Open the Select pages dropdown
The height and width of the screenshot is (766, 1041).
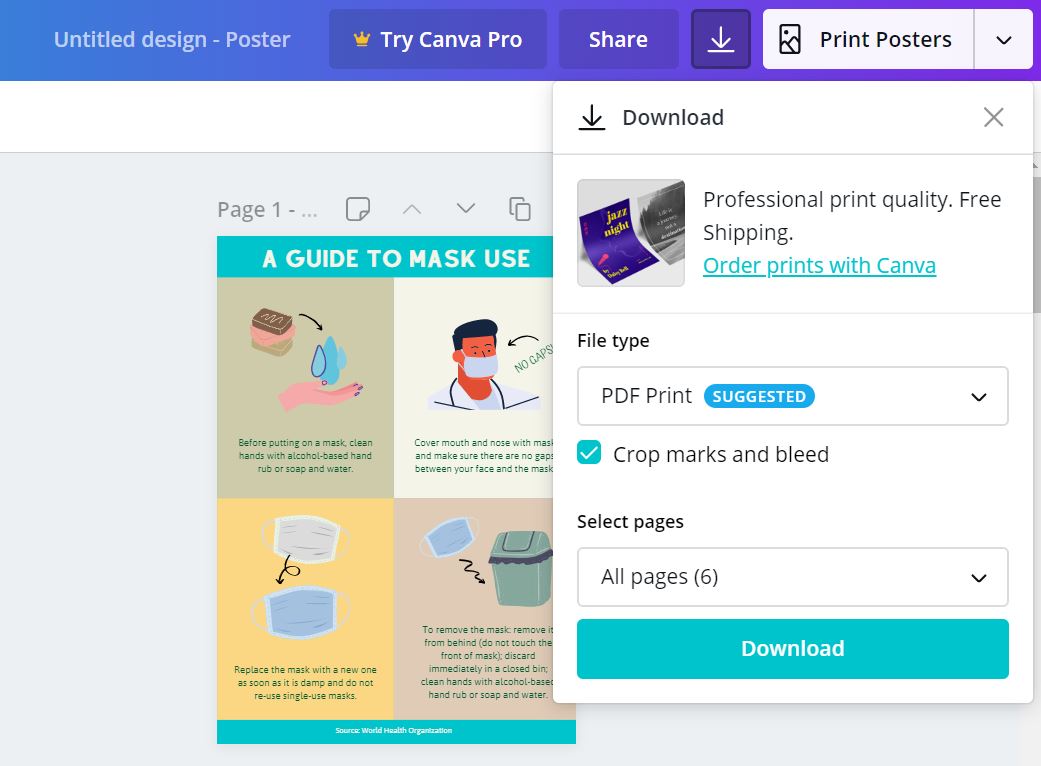tap(792, 577)
